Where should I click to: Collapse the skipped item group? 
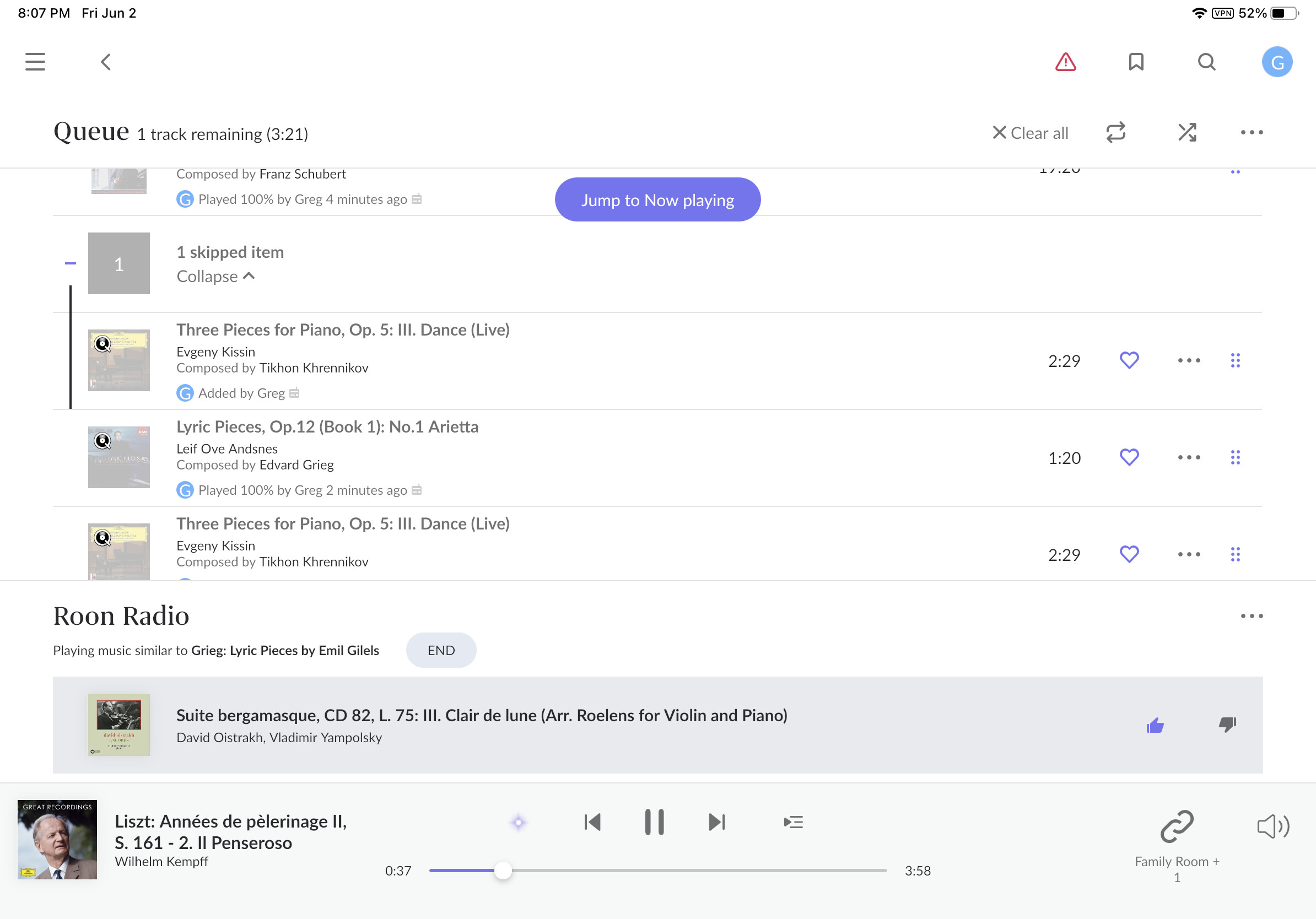pyautogui.click(x=215, y=276)
